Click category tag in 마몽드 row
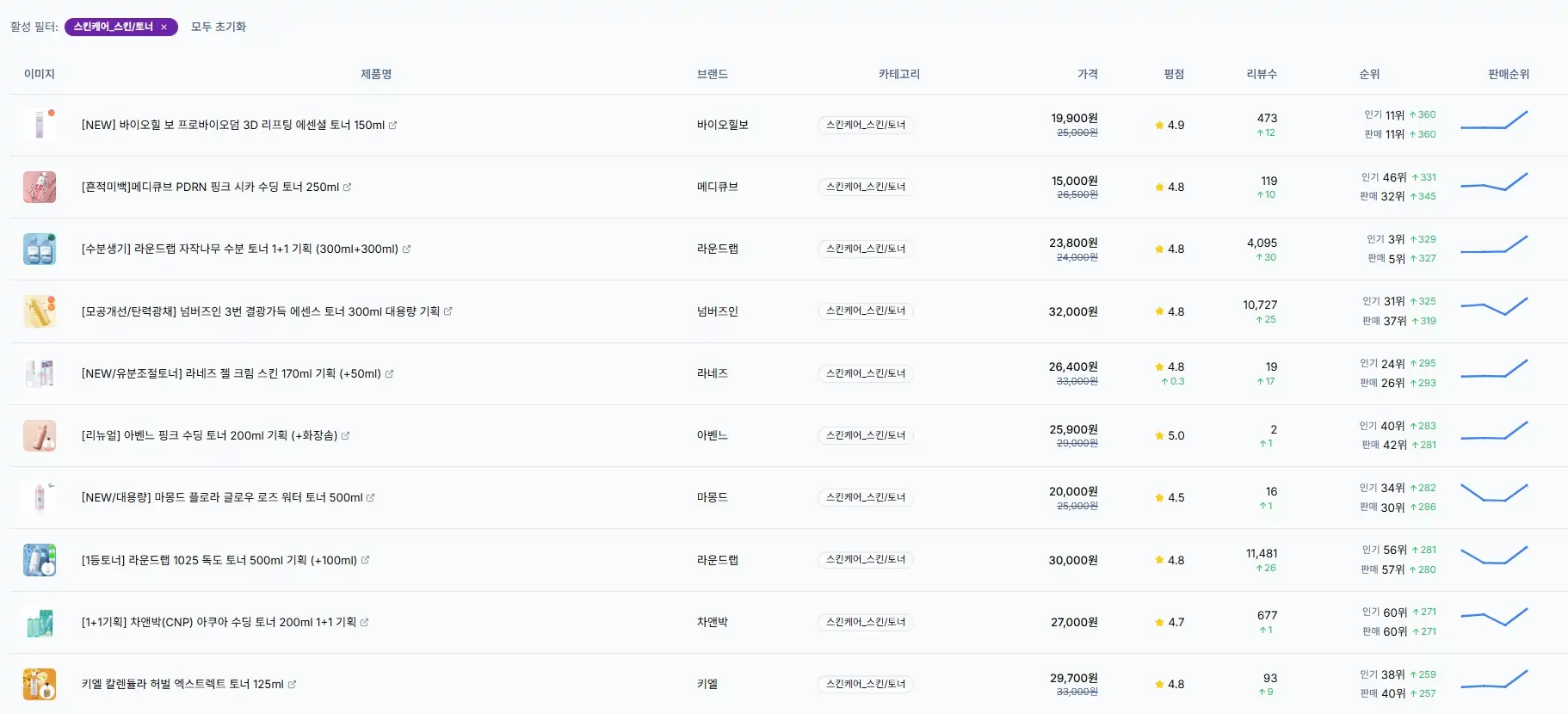 (866, 497)
